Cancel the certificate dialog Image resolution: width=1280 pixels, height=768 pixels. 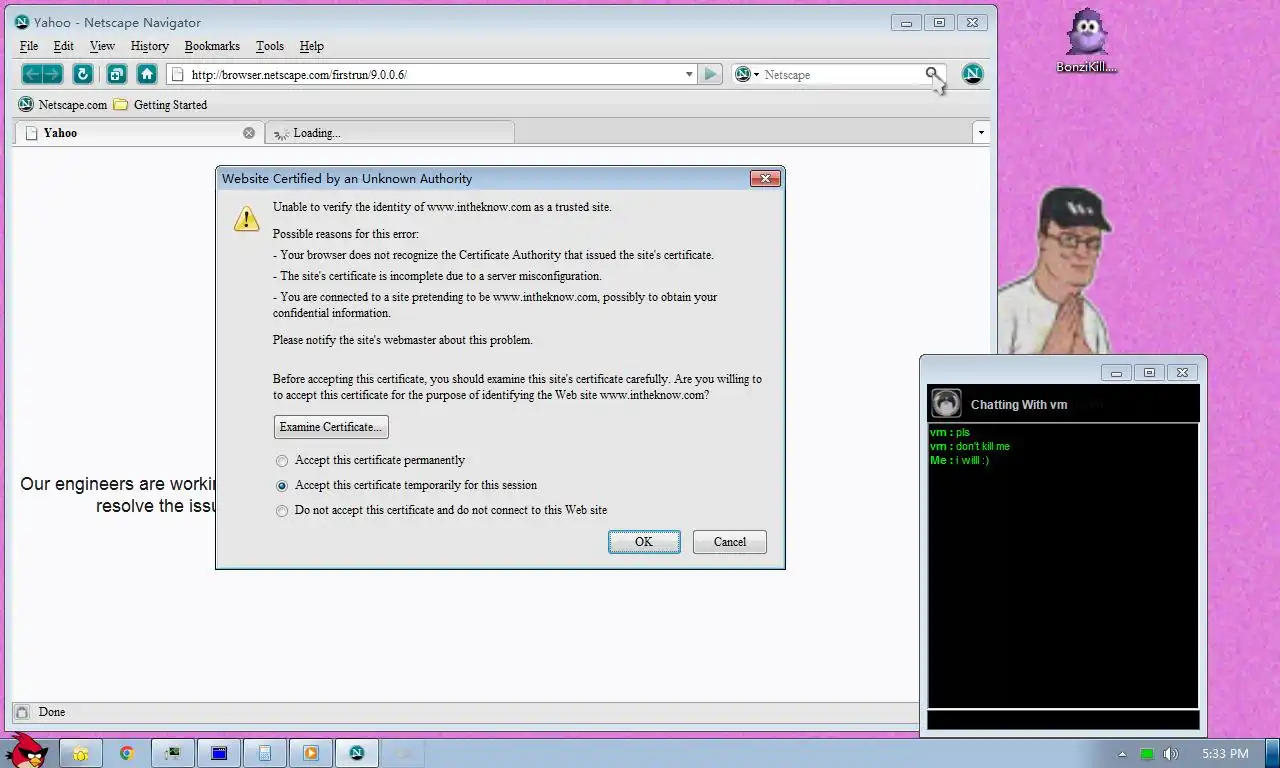coord(730,542)
